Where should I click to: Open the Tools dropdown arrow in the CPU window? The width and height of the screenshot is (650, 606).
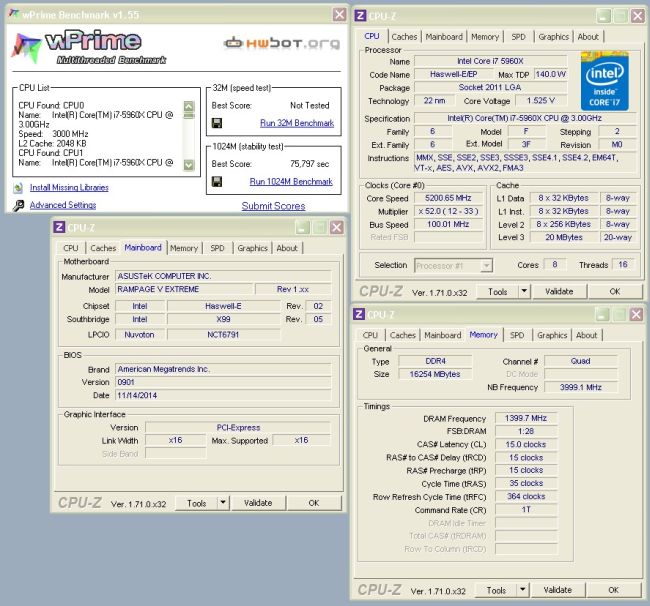(x=524, y=291)
